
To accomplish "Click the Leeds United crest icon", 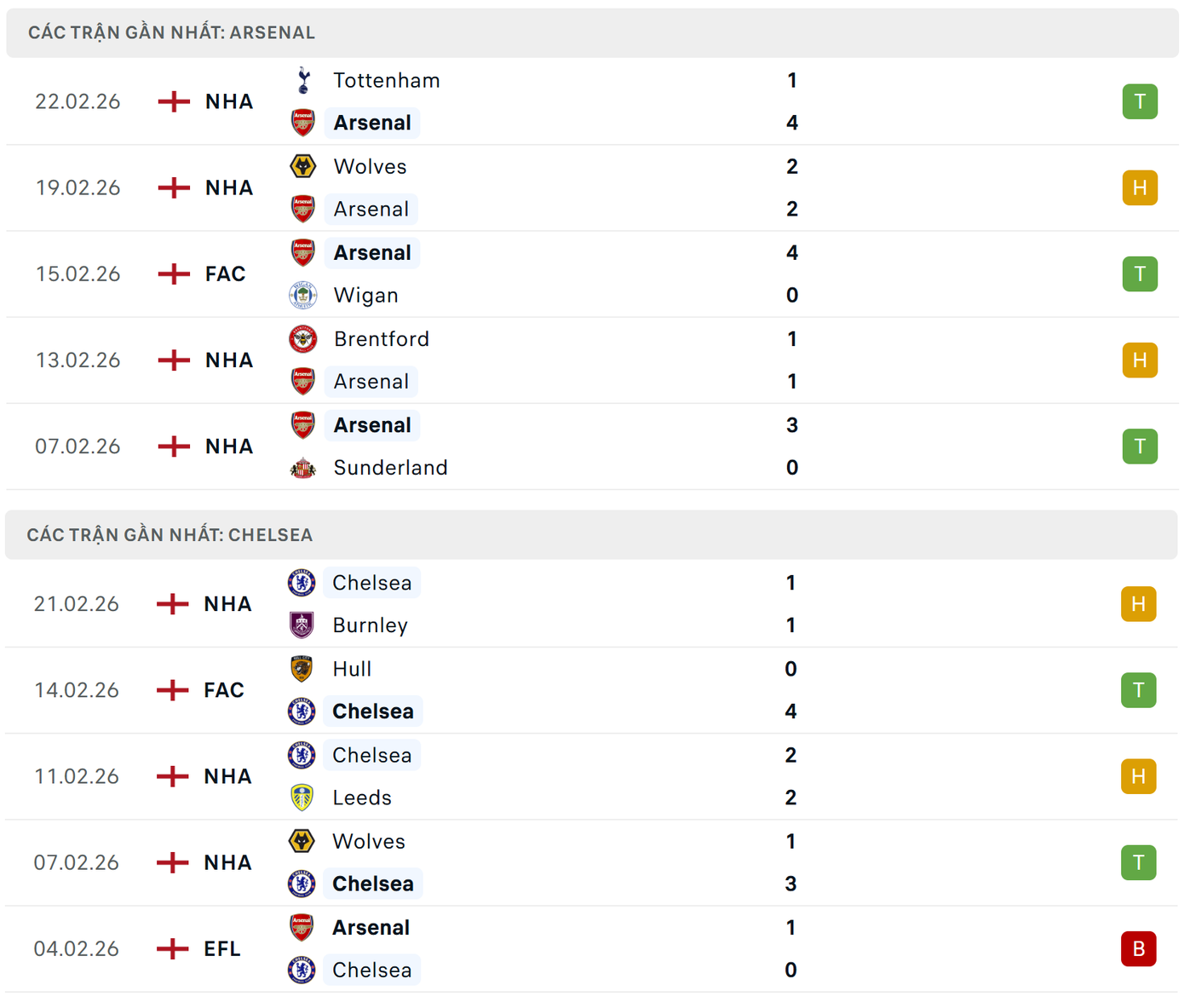I will (301, 798).
